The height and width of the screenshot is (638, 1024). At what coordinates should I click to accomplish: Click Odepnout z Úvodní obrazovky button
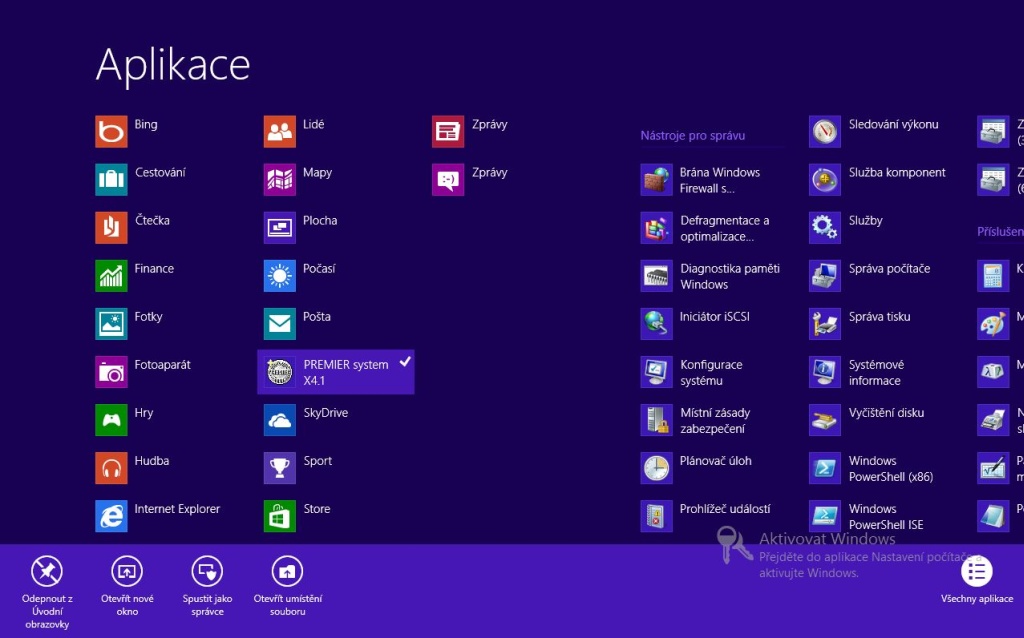coord(47,592)
